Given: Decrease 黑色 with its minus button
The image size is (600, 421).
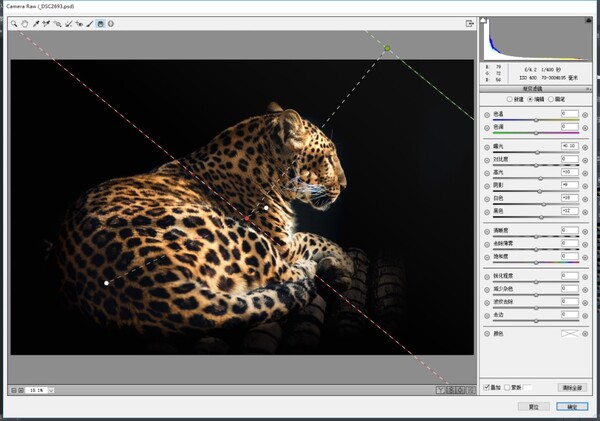Looking at the screenshot, I should [487, 212].
